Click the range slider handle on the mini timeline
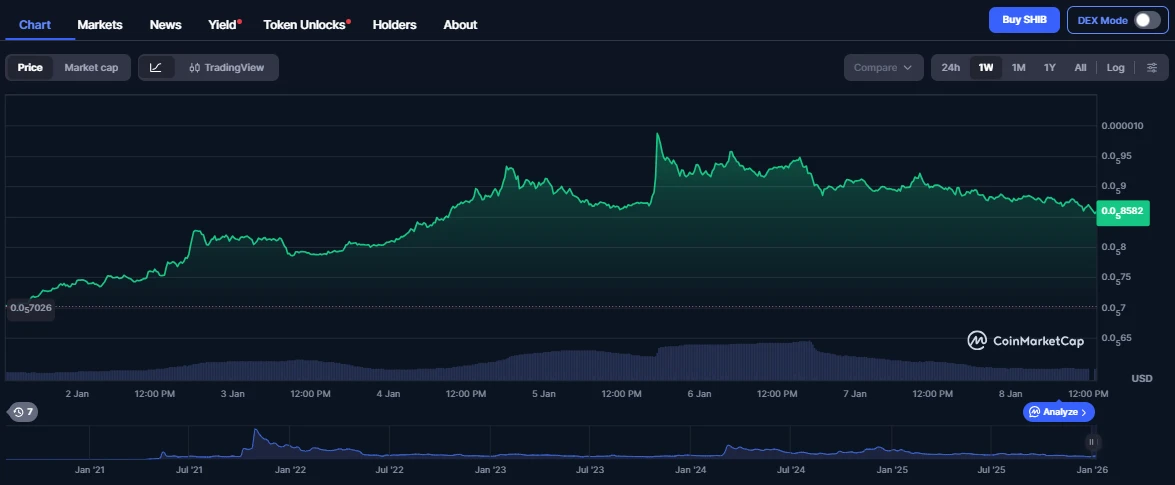Screen dimensions: 1175x485 tap(1091, 442)
